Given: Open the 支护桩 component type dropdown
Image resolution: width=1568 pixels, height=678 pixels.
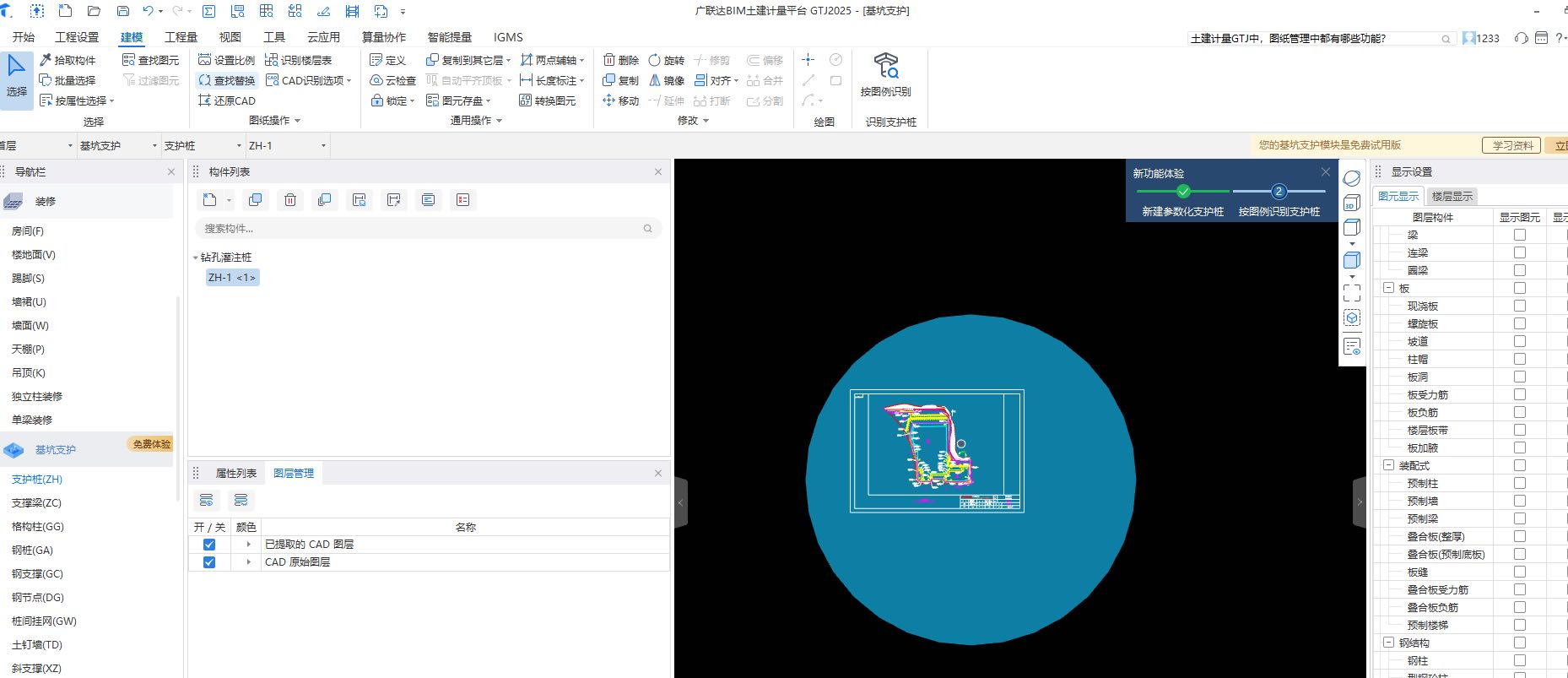Looking at the screenshot, I should click(x=203, y=146).
